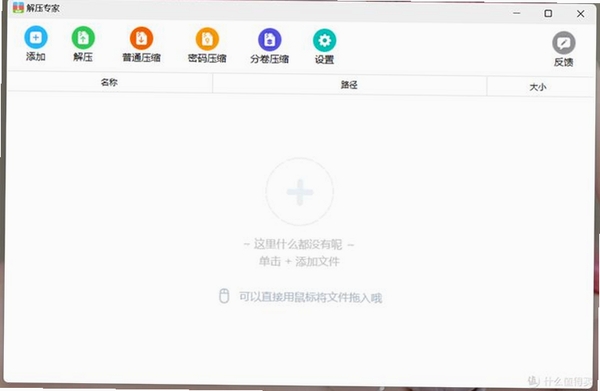Click the 可以直接用鼠标将文件拖入哦 tip text

(x=311, y=297)
